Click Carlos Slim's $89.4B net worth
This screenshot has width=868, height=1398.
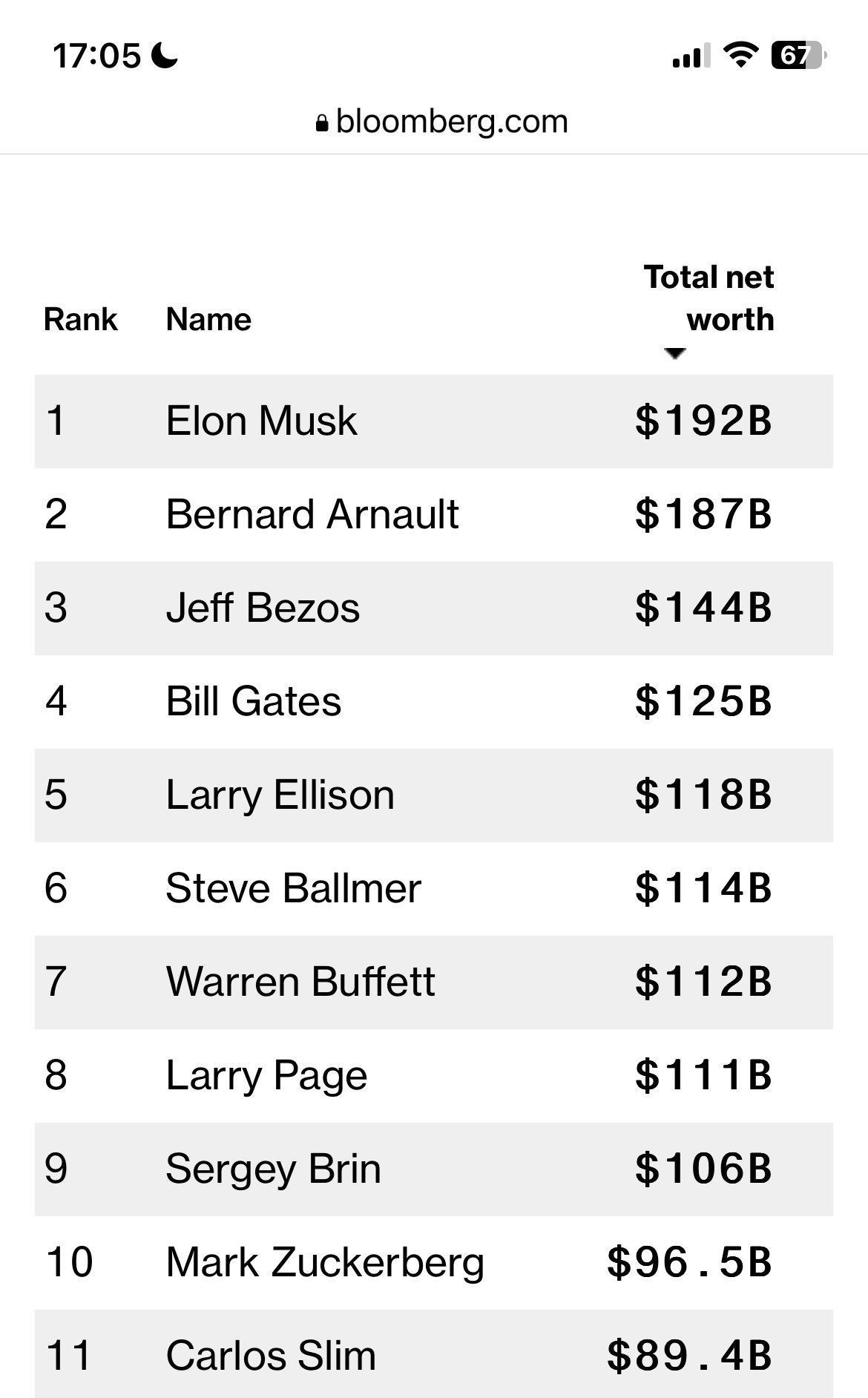690,1355
